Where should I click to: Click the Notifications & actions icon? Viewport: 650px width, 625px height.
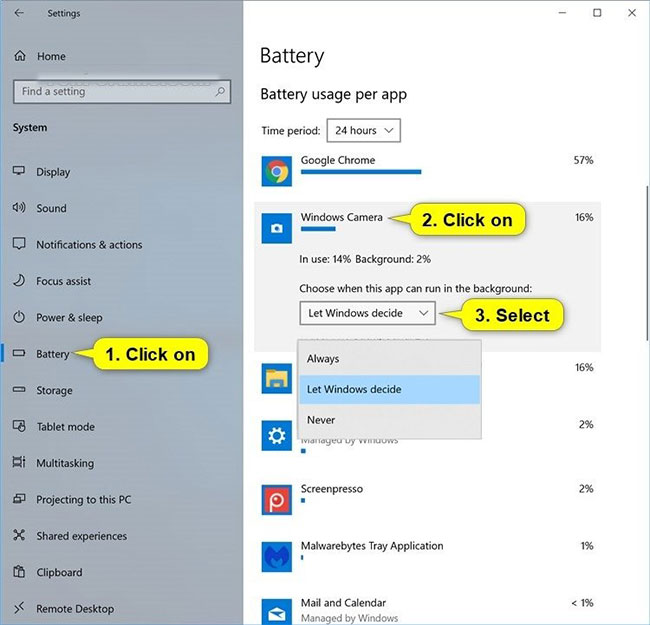pyautogui.click(x=19, y=244)
